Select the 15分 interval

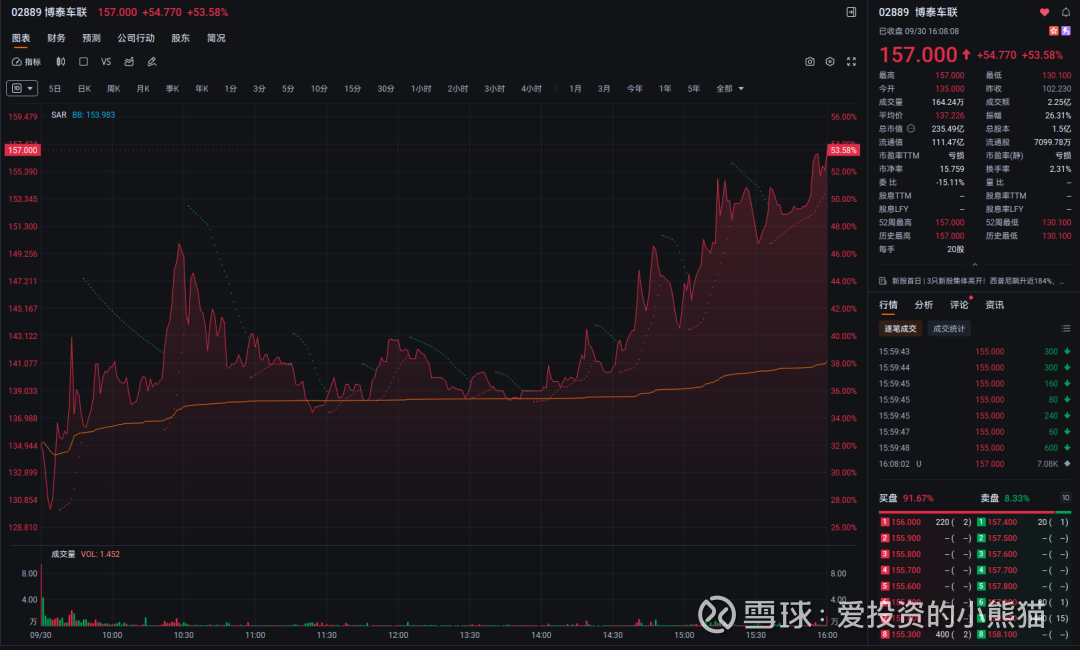(353, 89)
